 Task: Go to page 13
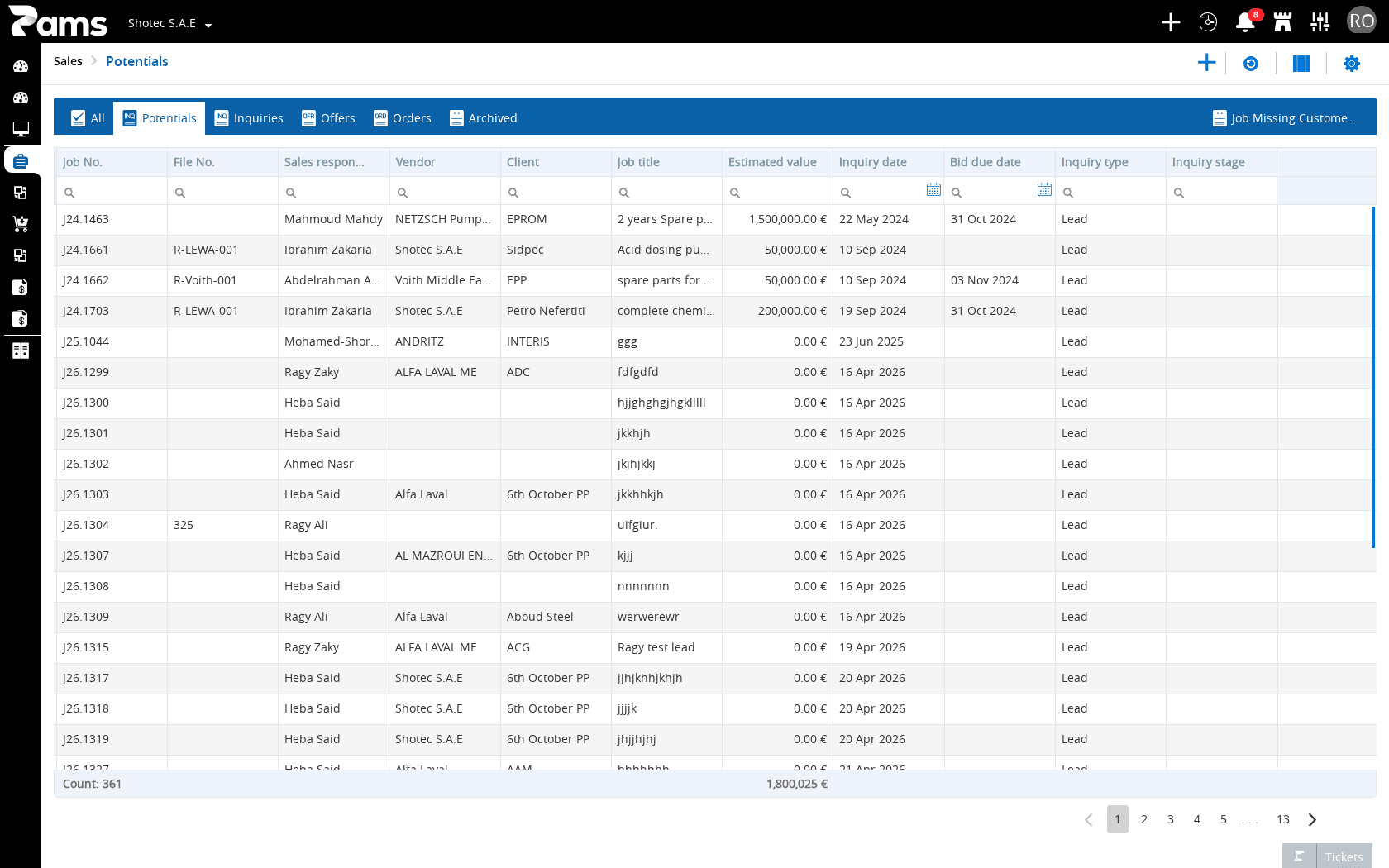click(1283, 819)
